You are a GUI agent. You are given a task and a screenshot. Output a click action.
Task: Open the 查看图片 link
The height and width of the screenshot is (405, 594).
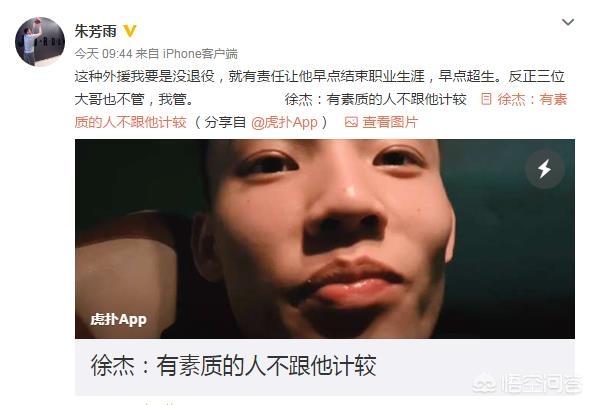[390, 122]
